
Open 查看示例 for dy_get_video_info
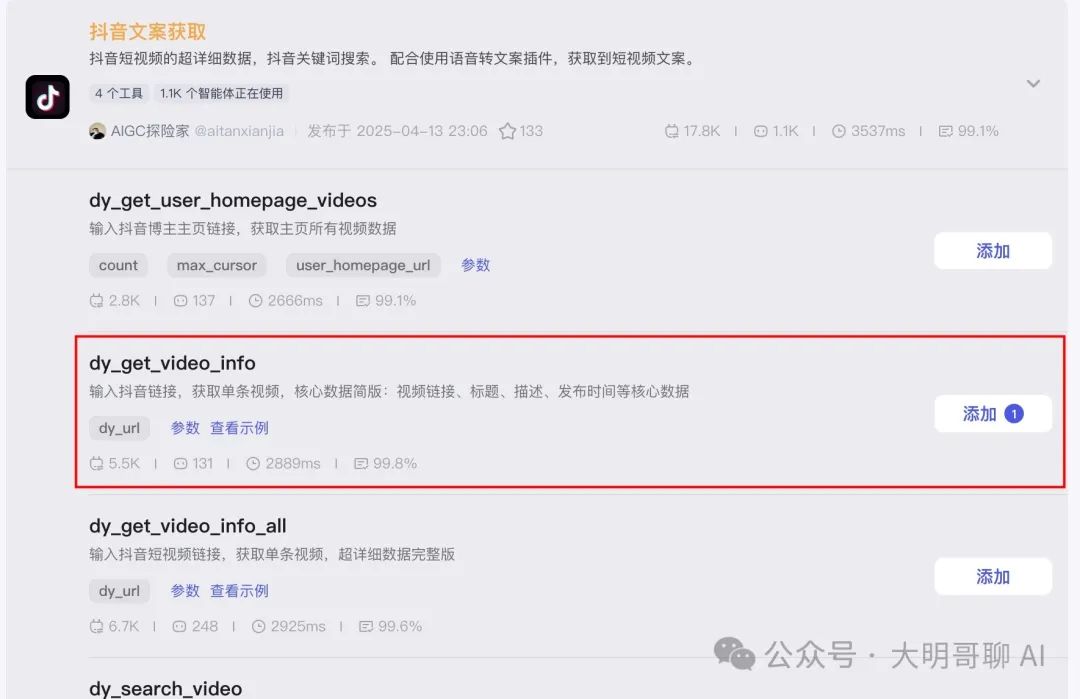click(x=239, y=428)
